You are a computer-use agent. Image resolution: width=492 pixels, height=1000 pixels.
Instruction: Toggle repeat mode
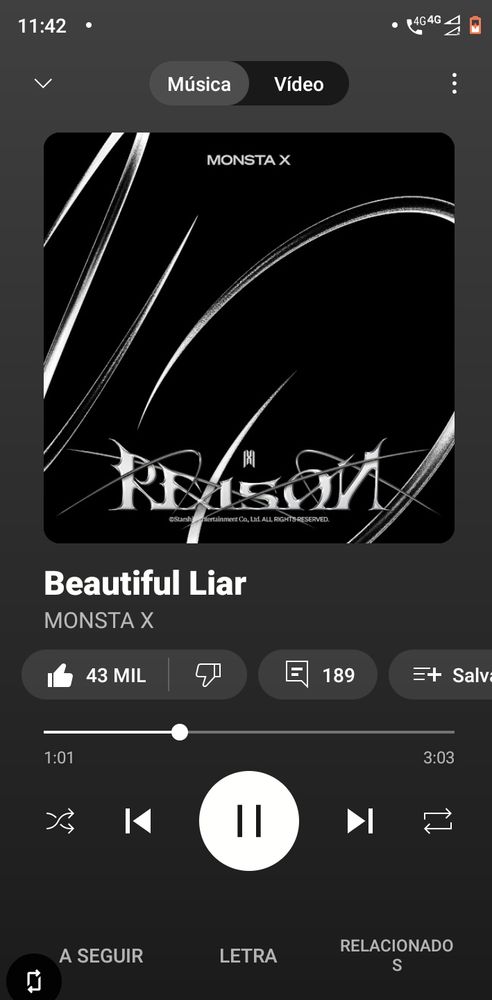(438, 821)
